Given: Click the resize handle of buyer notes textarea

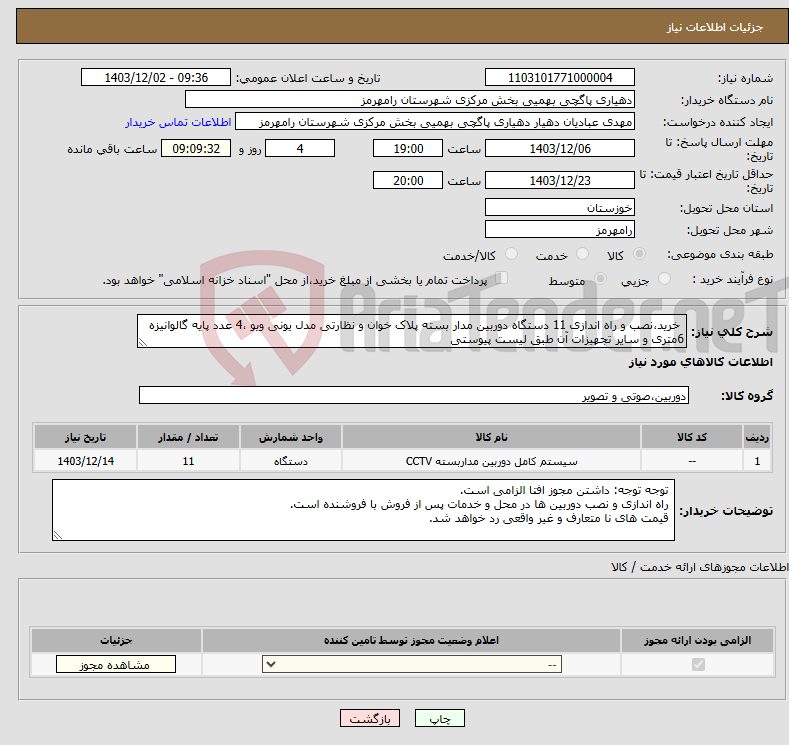Looking at the screenshot, I should click(58, 535).
